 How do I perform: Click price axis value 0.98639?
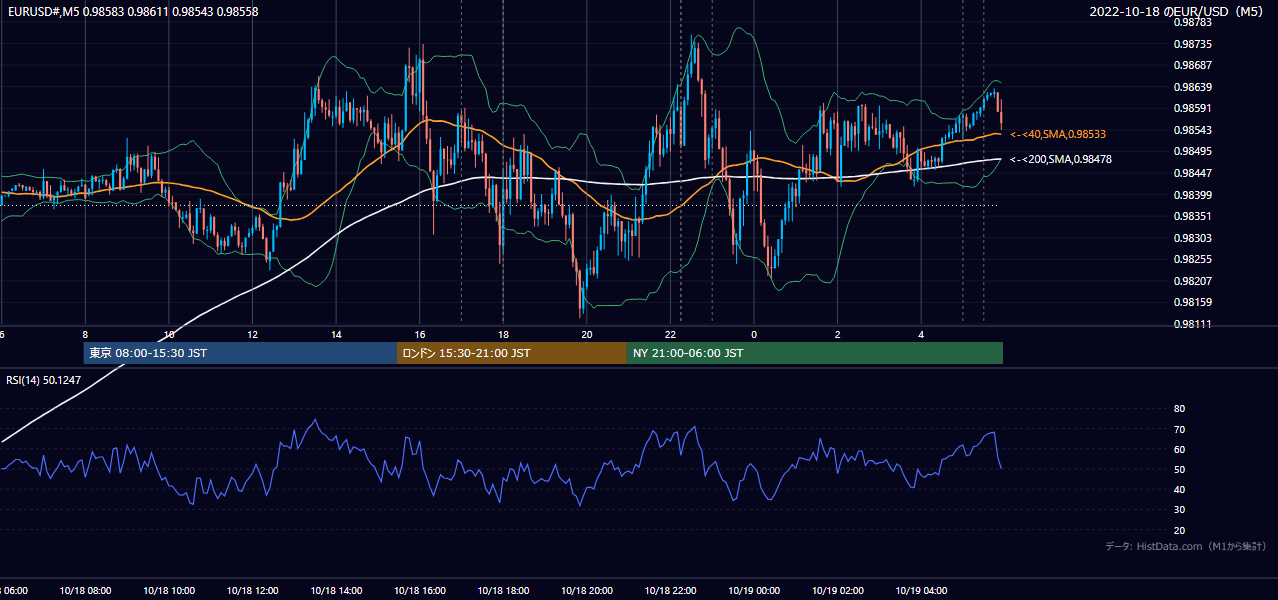1192,87
